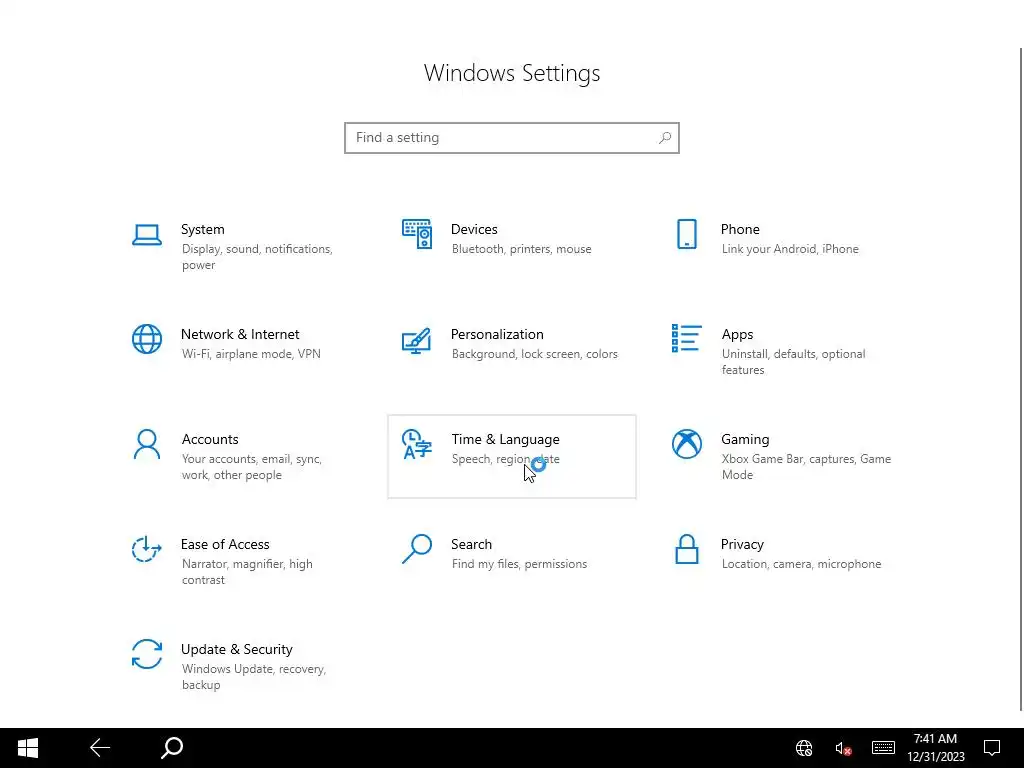The height and width of the screenshot is (768, 1024).
Task: Click 'Xbox Game Bar, captures, Game Mode' text
Action: pyautogui.click(x=806, y=467)
